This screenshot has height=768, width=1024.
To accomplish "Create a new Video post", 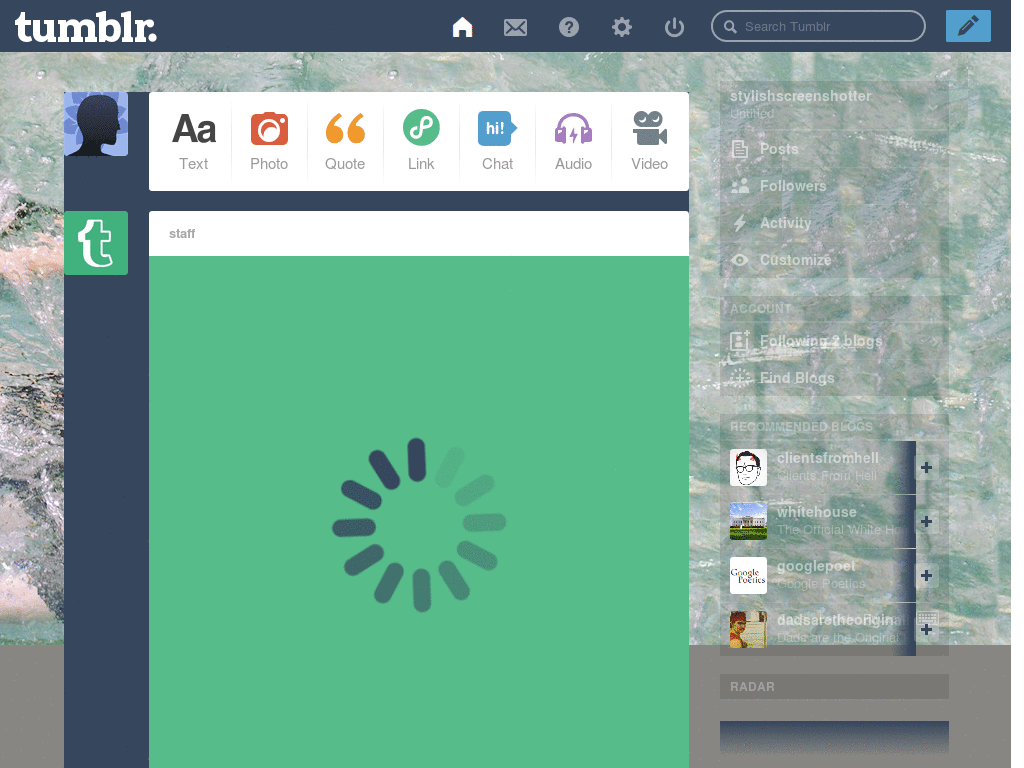I will pos(649,142).
